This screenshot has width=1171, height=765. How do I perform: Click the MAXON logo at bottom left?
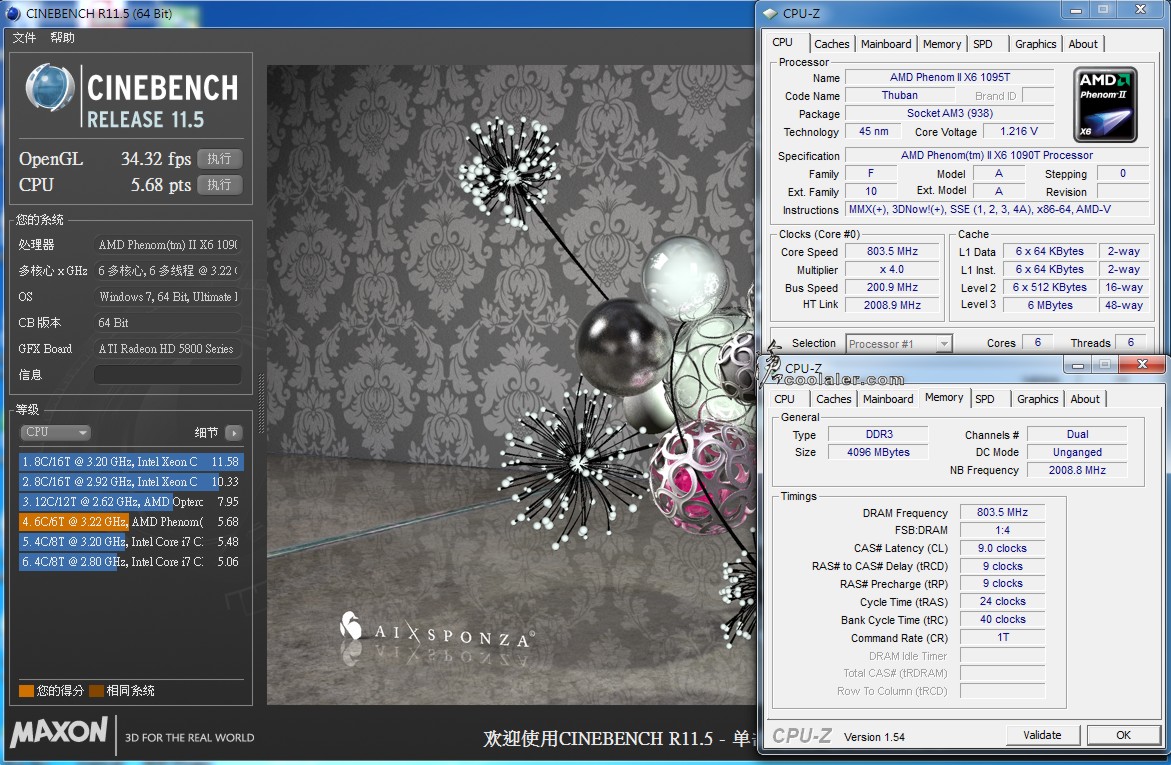59,731
